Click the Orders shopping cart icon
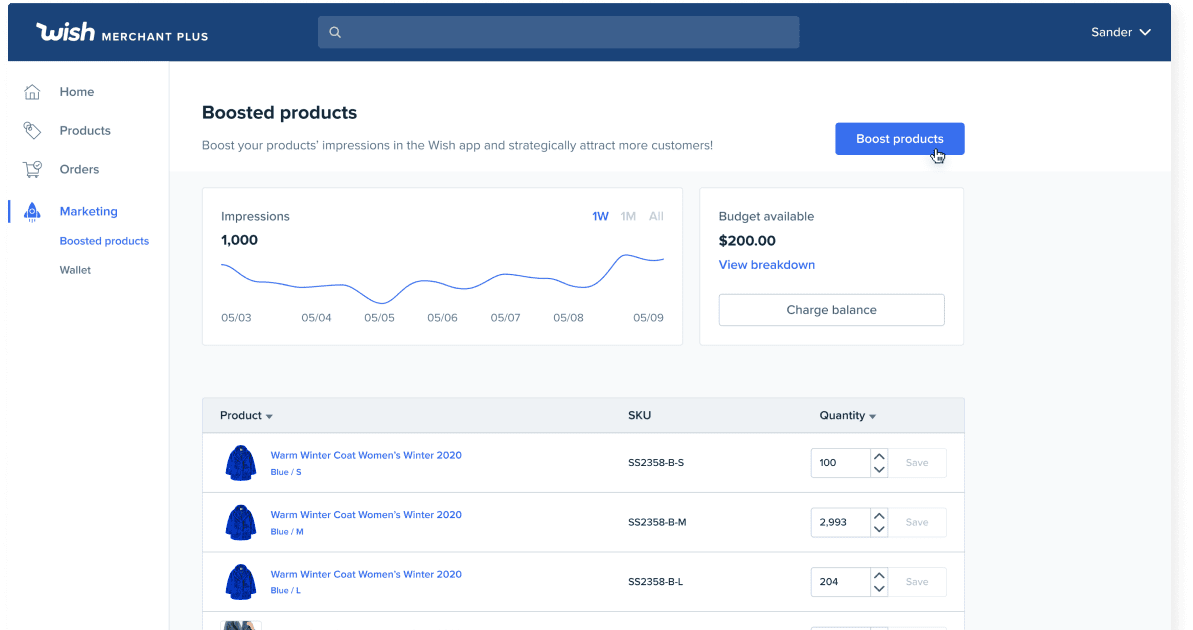 [x=32, y=170]
